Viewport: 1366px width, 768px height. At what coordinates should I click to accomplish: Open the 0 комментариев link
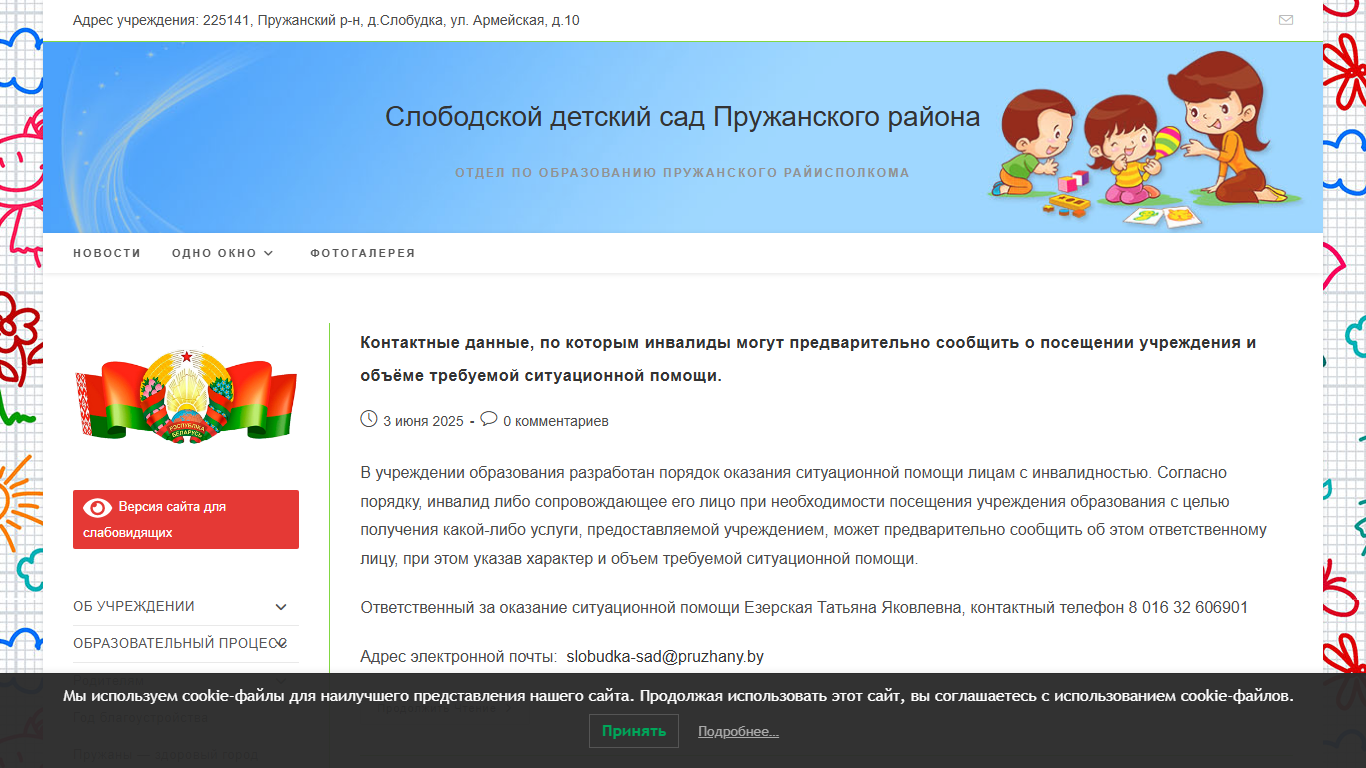tap(555, 421)
